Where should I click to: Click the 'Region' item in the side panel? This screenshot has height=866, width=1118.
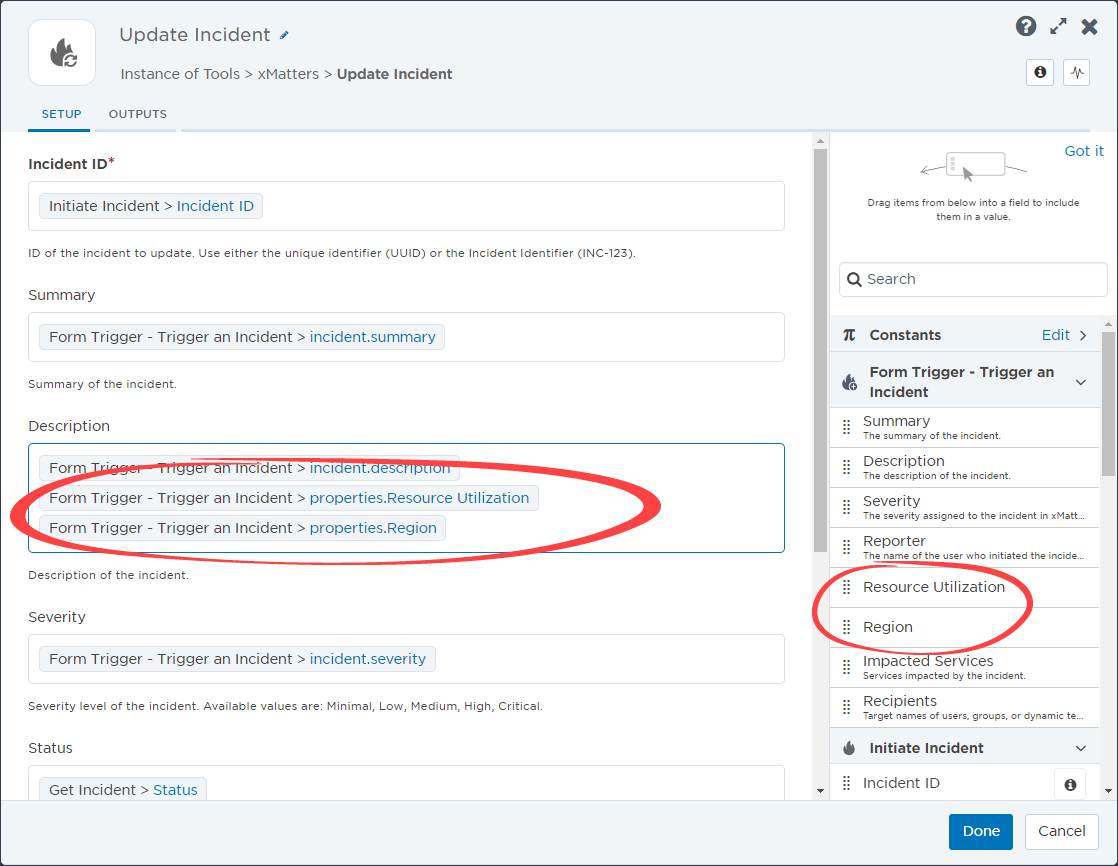coord(965,627)
